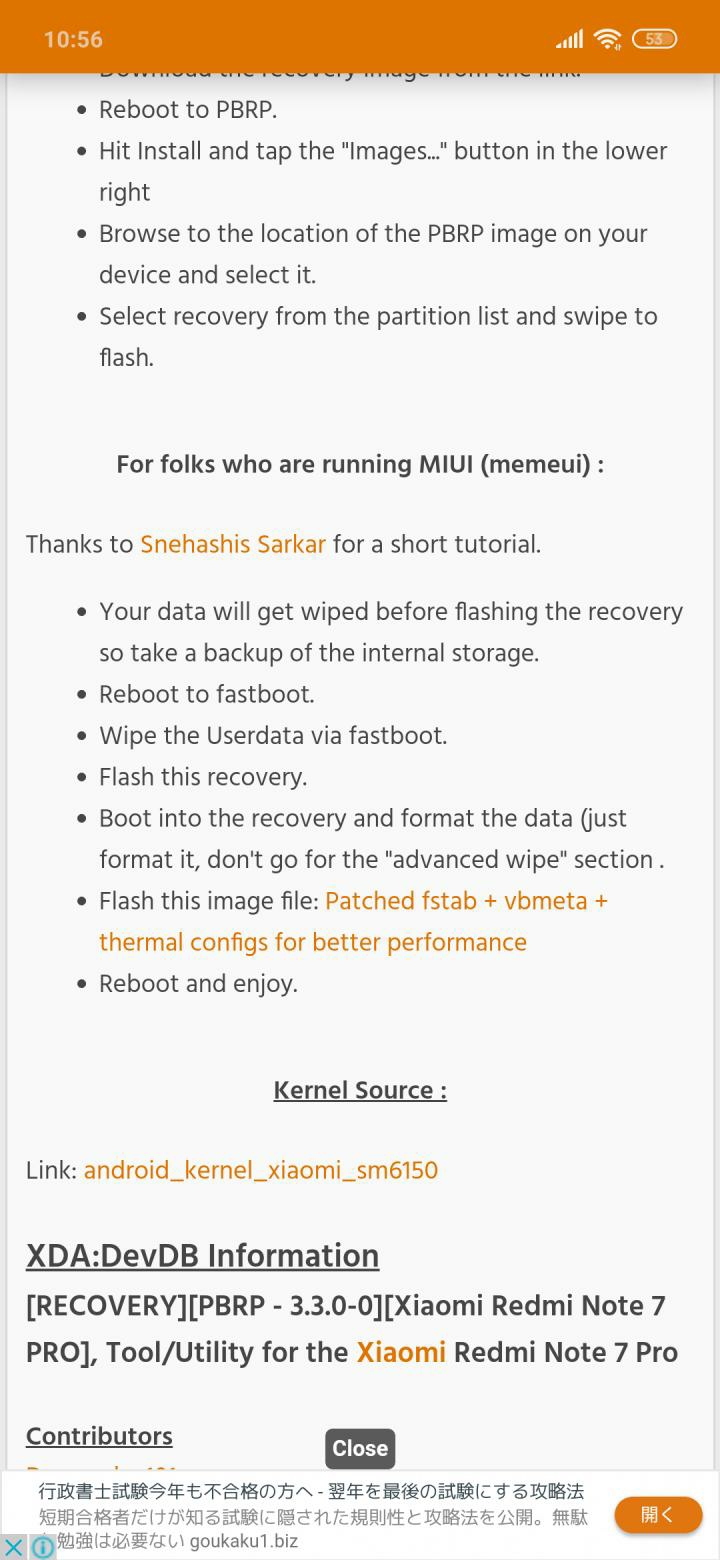Tap the 'Reboot and enjoy.' list item
Viewport: 720px width, 1560px height.
pos(198,984)
